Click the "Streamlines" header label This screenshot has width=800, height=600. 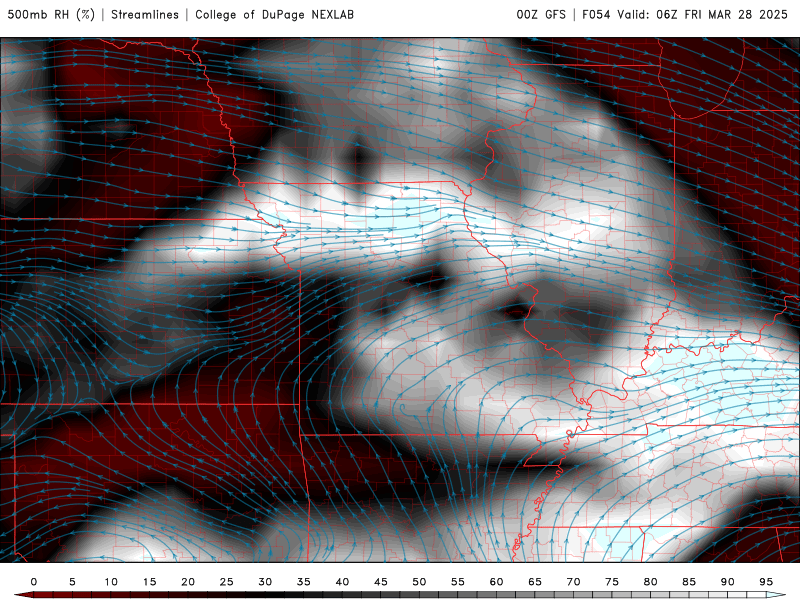point(145,15)
